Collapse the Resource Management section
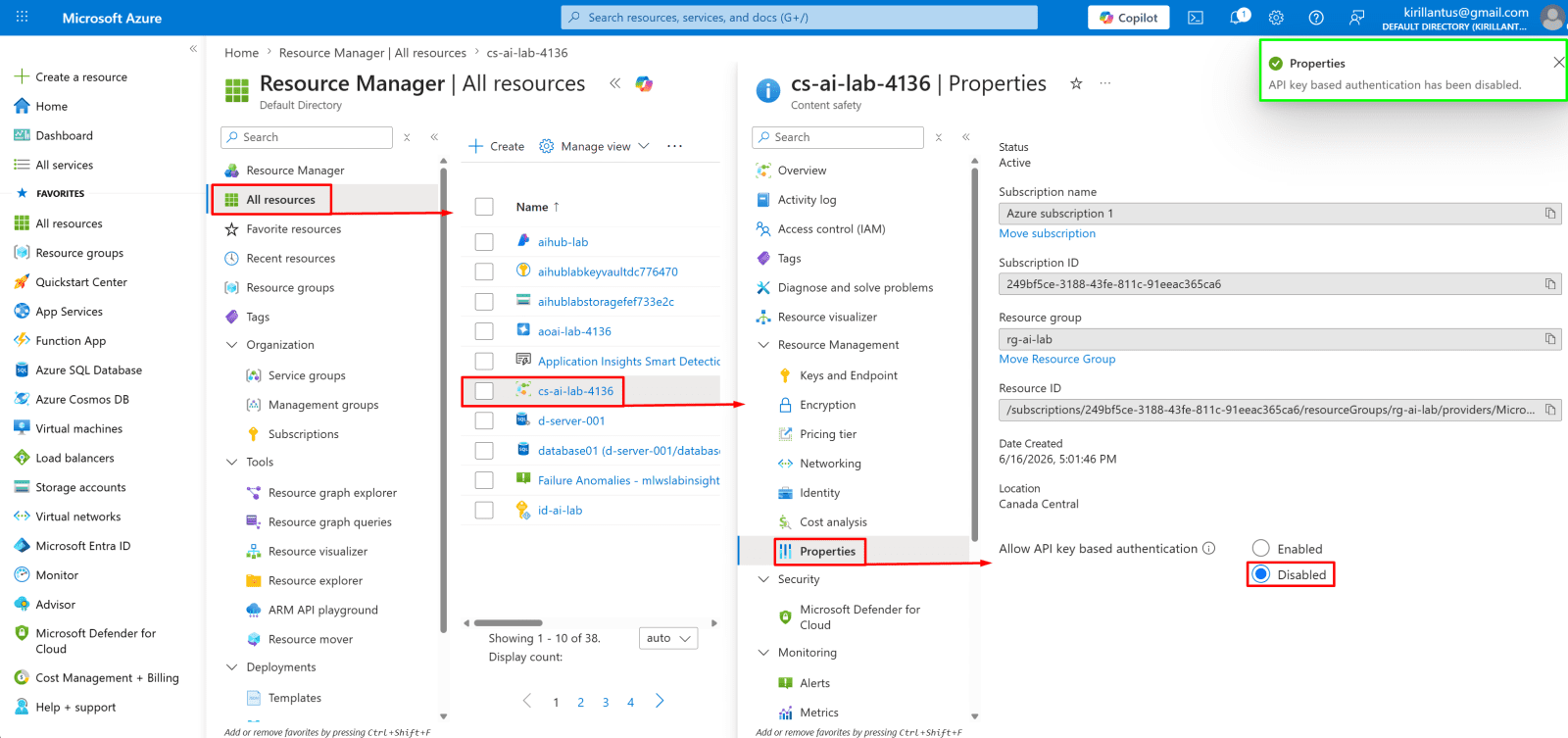Screen dimensions: 1568x738 [x=764, y=345]
